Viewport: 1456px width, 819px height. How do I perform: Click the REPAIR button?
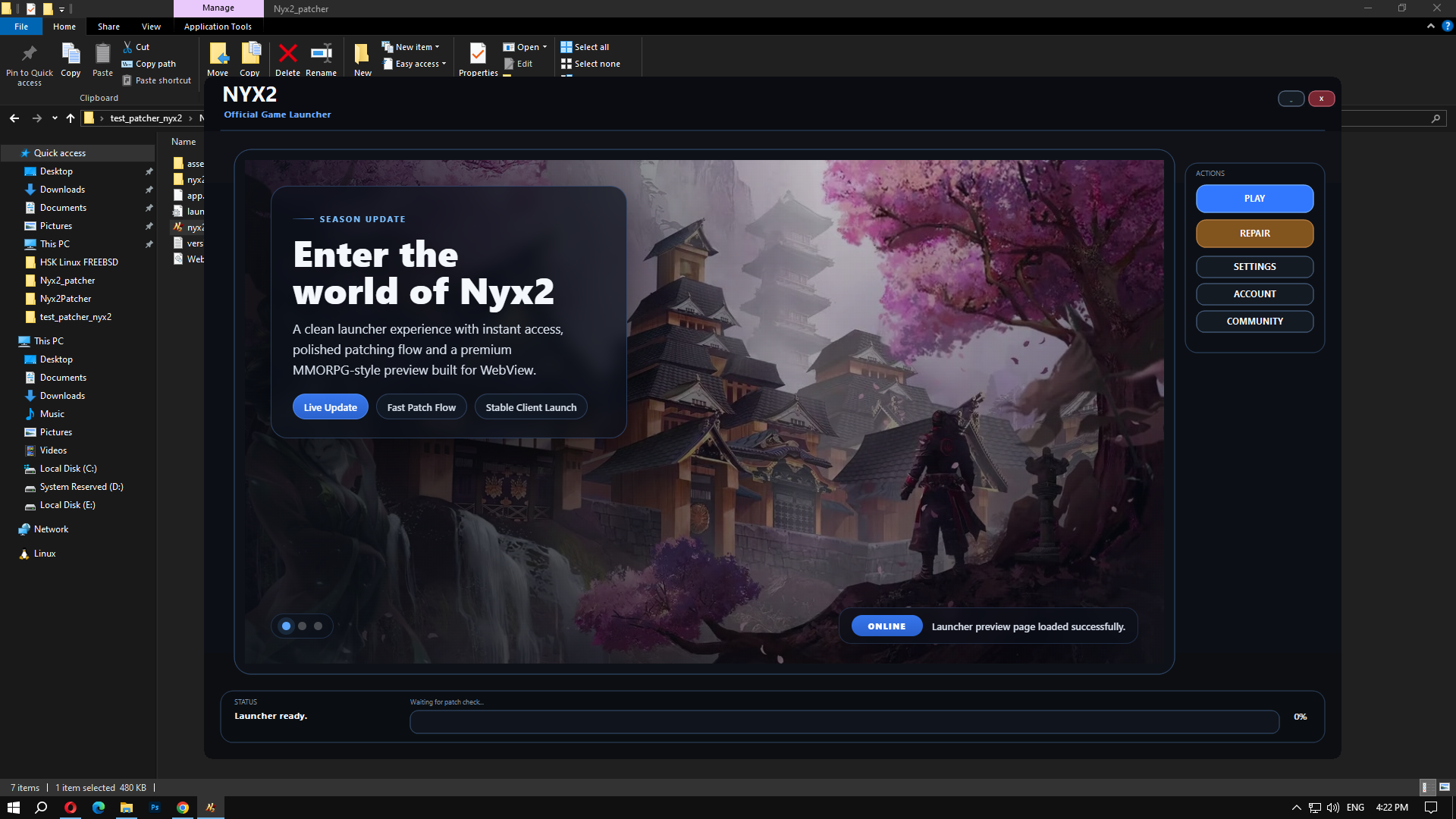pyautogui.click(x=1254, y=233)
